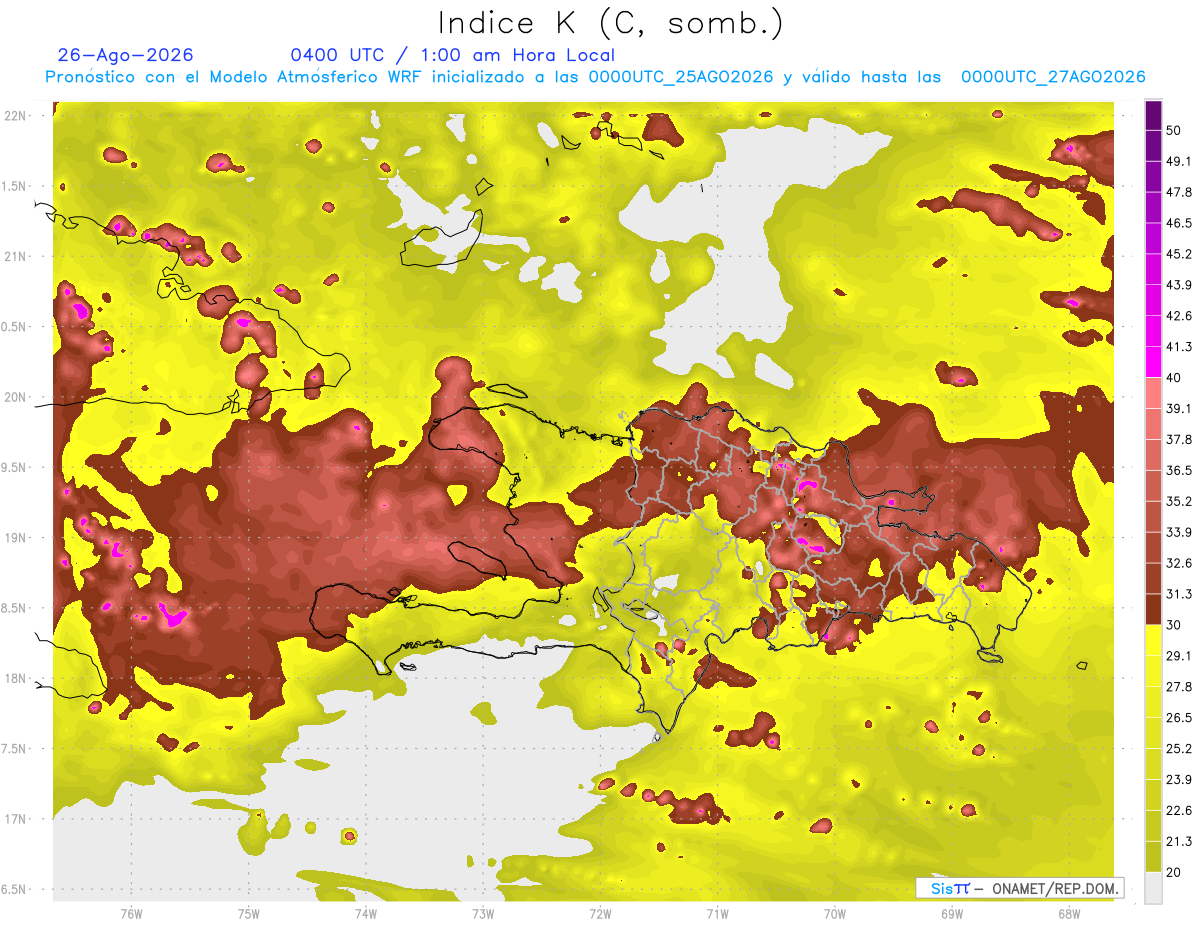
Task: Click the '22N' latitude label
Action: [x=14, y=116]
